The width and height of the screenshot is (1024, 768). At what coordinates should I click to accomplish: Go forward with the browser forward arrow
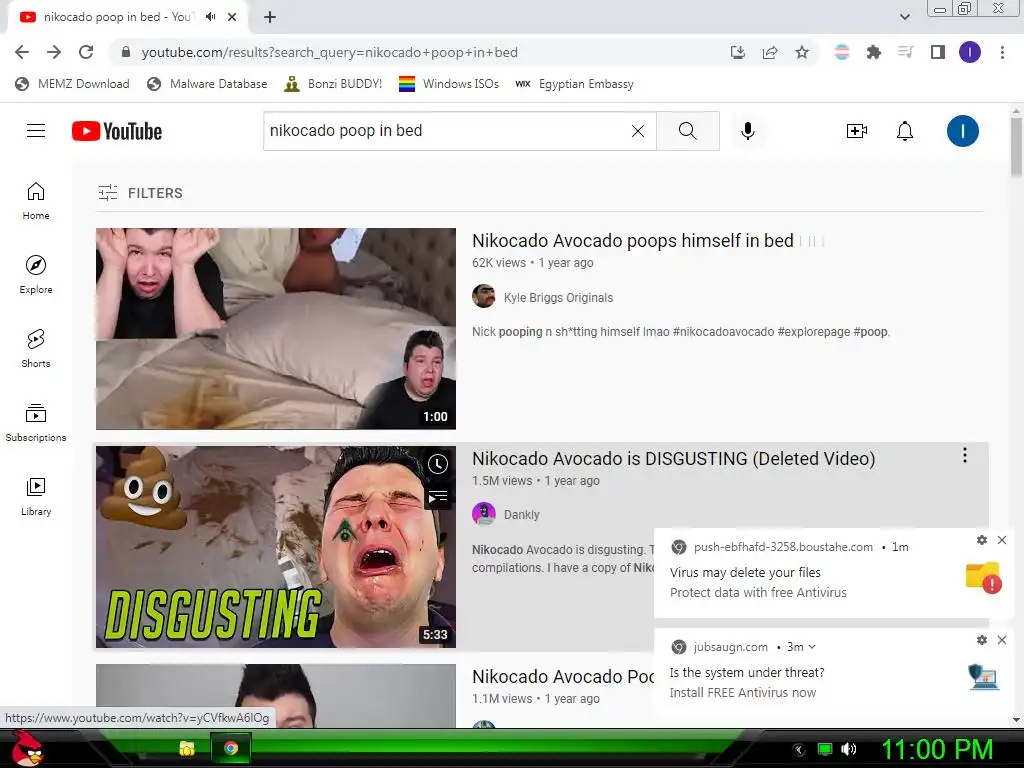tap(54, 52)
